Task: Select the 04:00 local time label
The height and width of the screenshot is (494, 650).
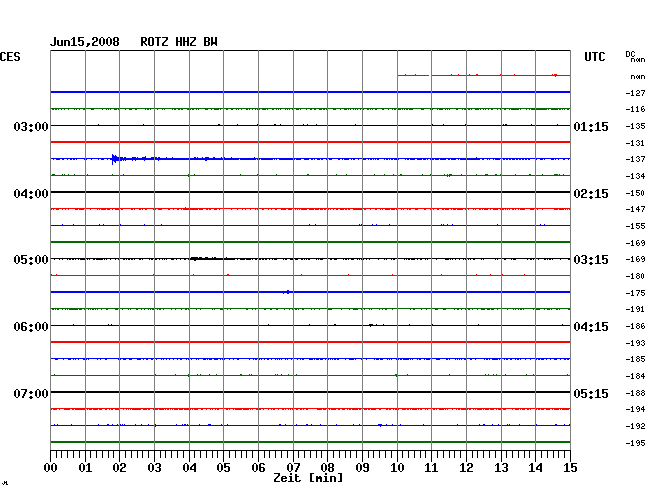Action: [x=31, y=194]
